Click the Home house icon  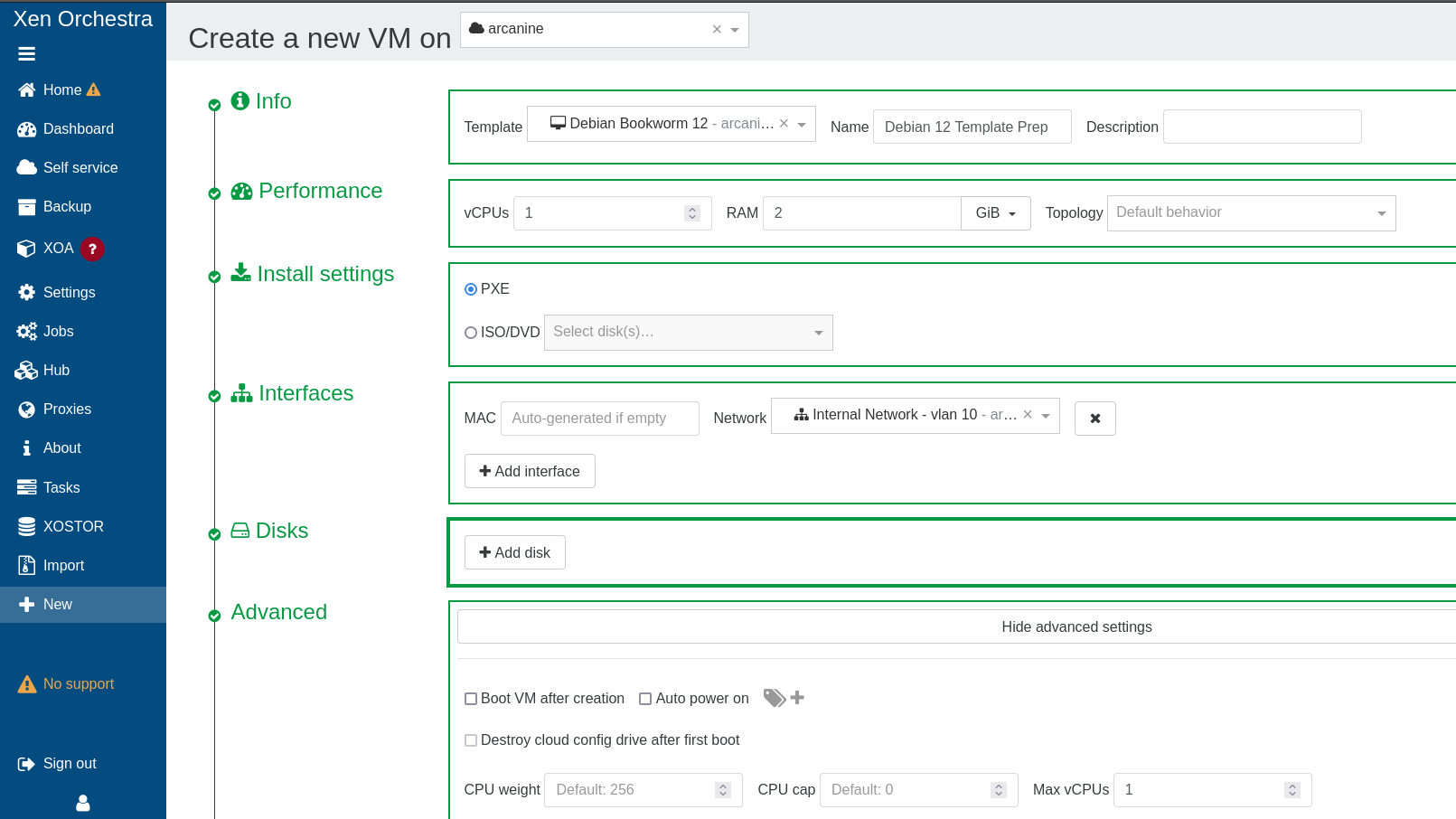(27, 89)
